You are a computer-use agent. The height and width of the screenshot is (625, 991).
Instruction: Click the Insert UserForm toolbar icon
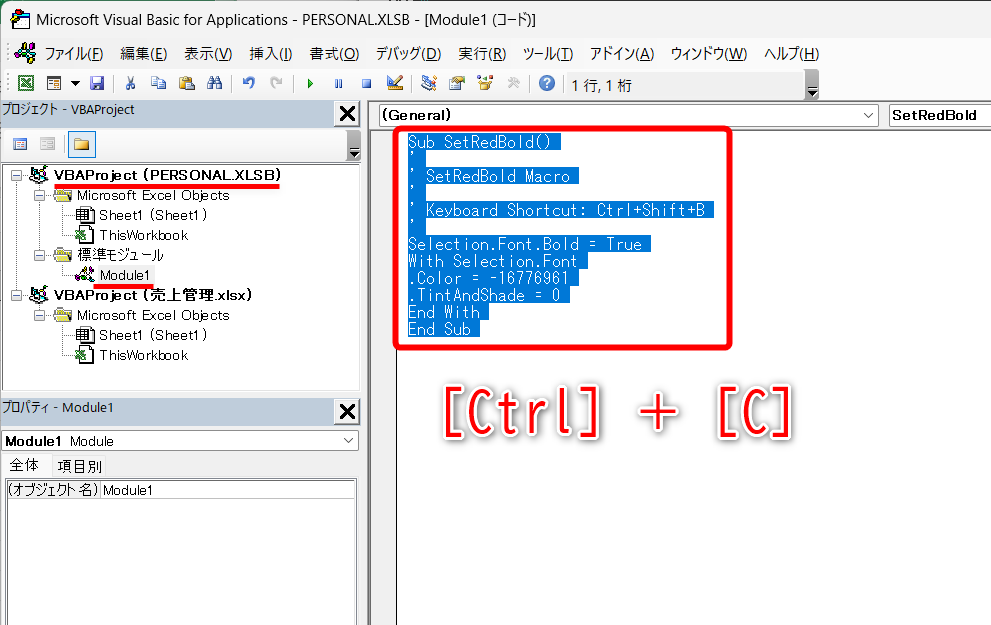[54, 83]
